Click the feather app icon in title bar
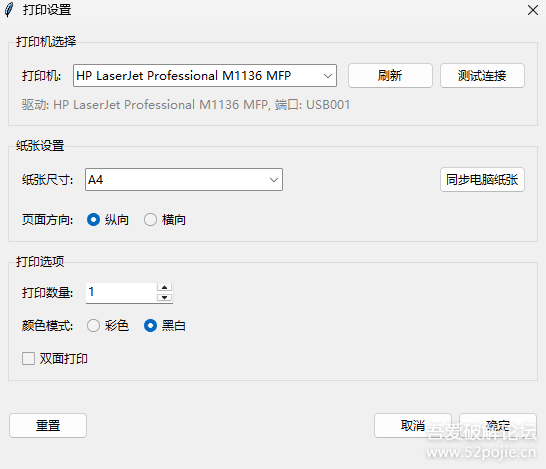Image resolution: width=546 pixels, height=469 pixels. pos(9,10)
